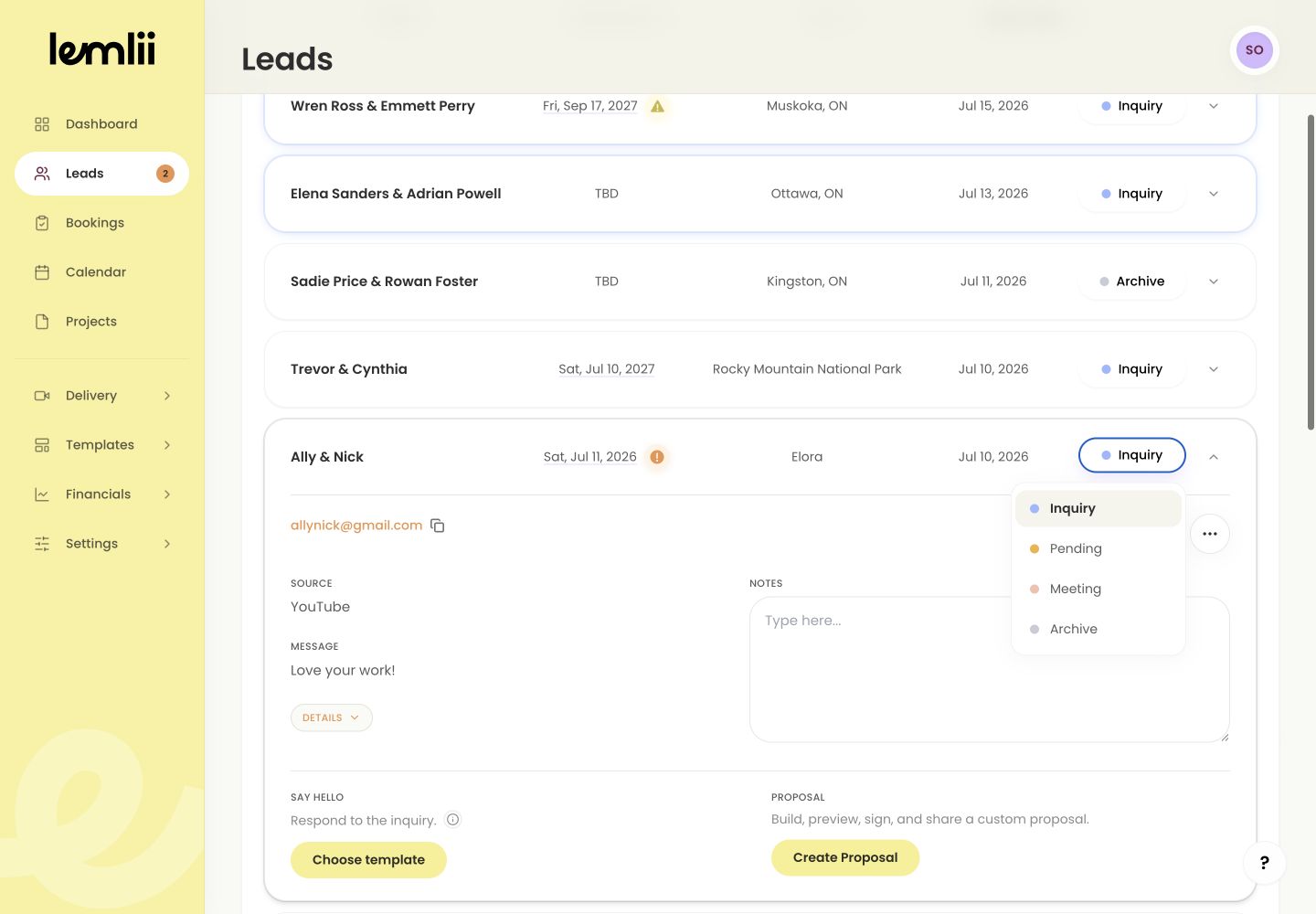
Task: Copy the allynick@gmail.com email address
Action: pyautogui.click(x=438, y=526)
